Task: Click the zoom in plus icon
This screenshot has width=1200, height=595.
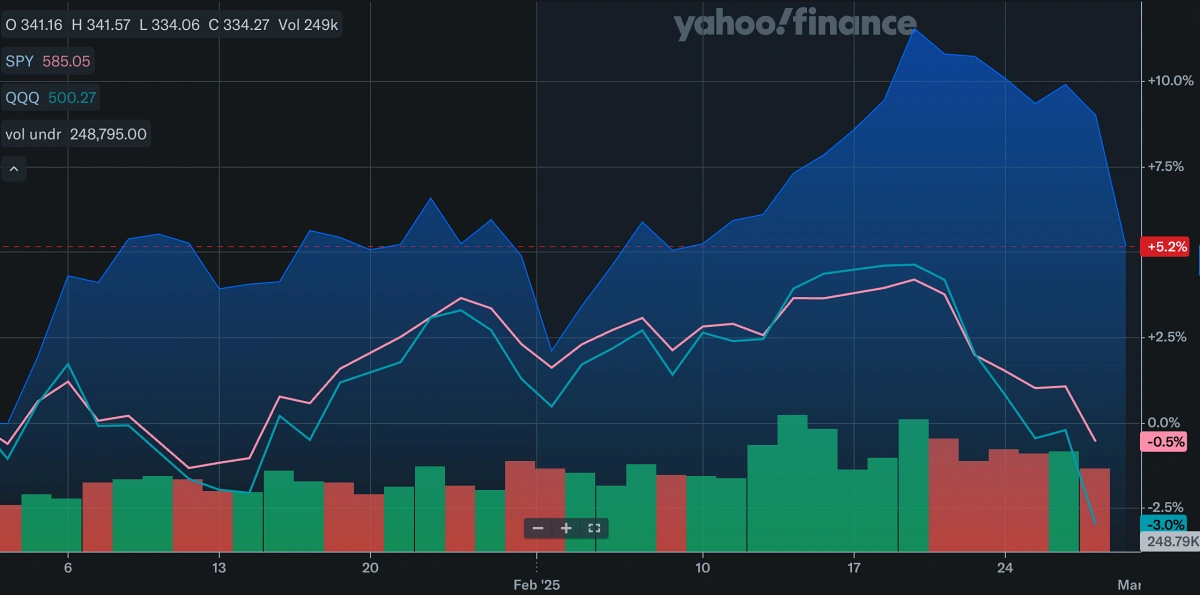Action: point(567,527)
